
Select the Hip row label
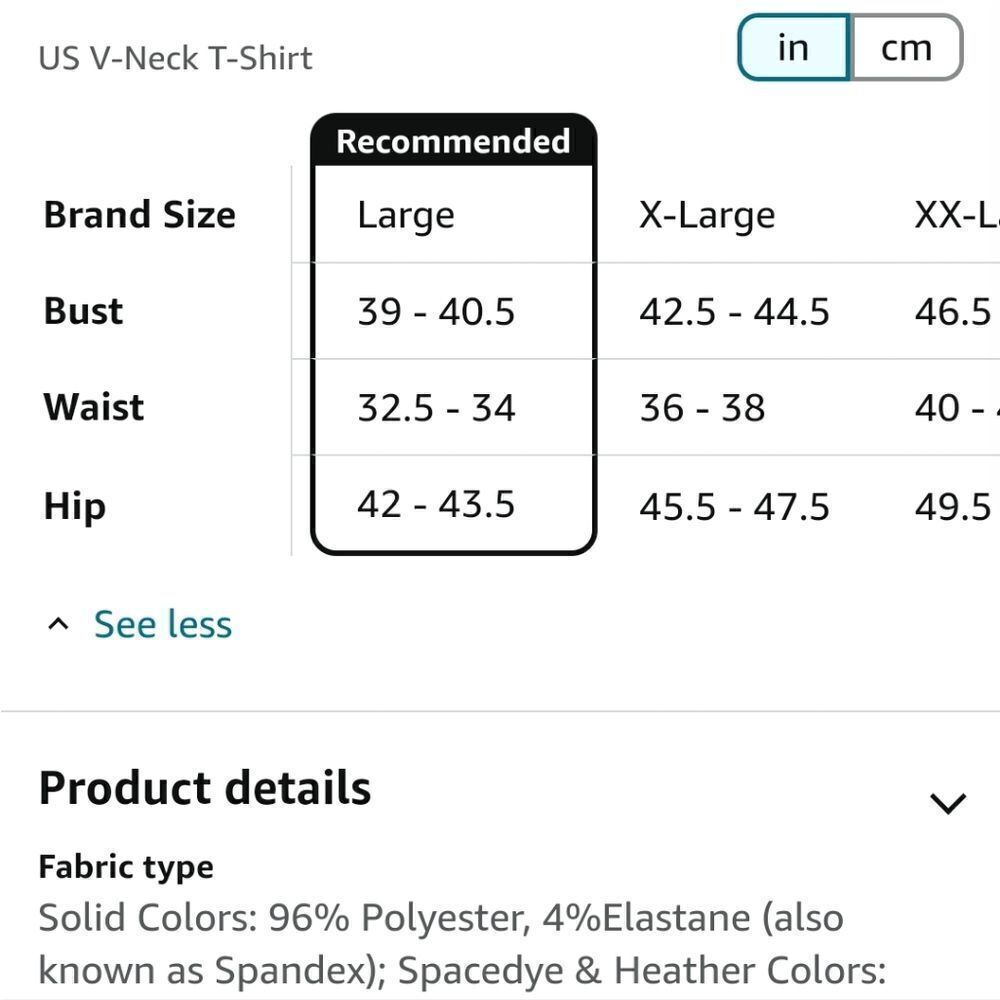(73, 506)
